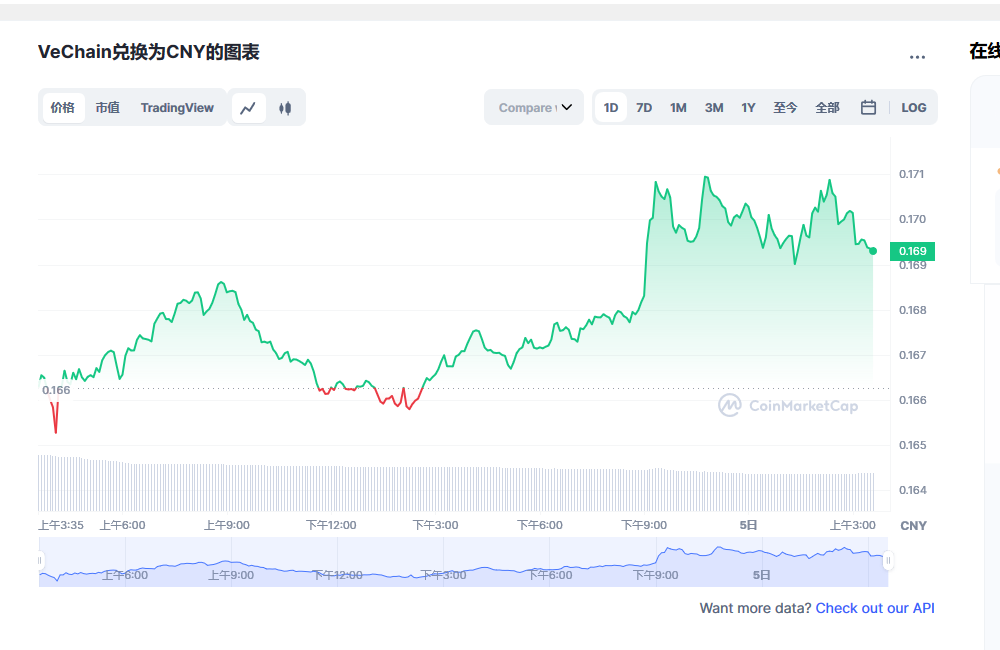Click the 5日 date label on time axis

pos(748,525)
